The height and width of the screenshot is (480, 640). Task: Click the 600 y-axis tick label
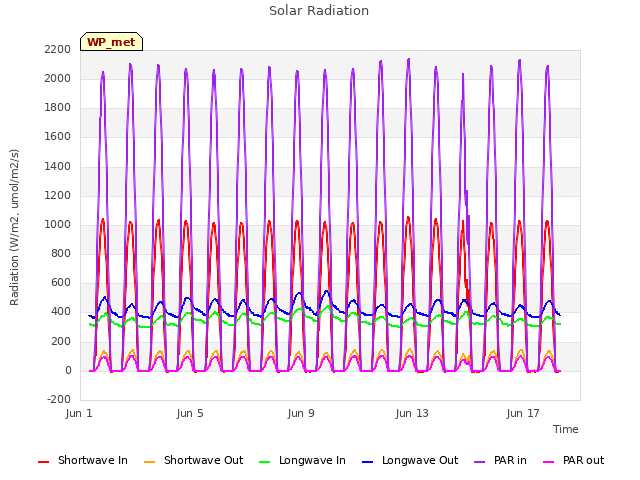(61, 282)
